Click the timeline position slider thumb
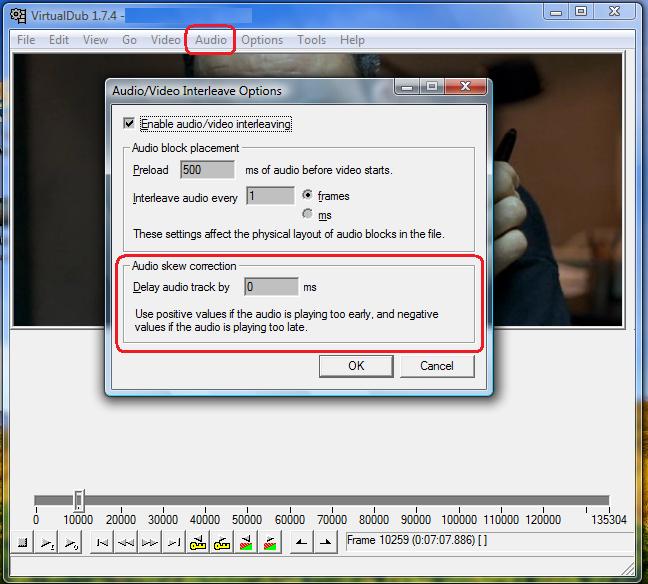 click(x=79, y=501)
